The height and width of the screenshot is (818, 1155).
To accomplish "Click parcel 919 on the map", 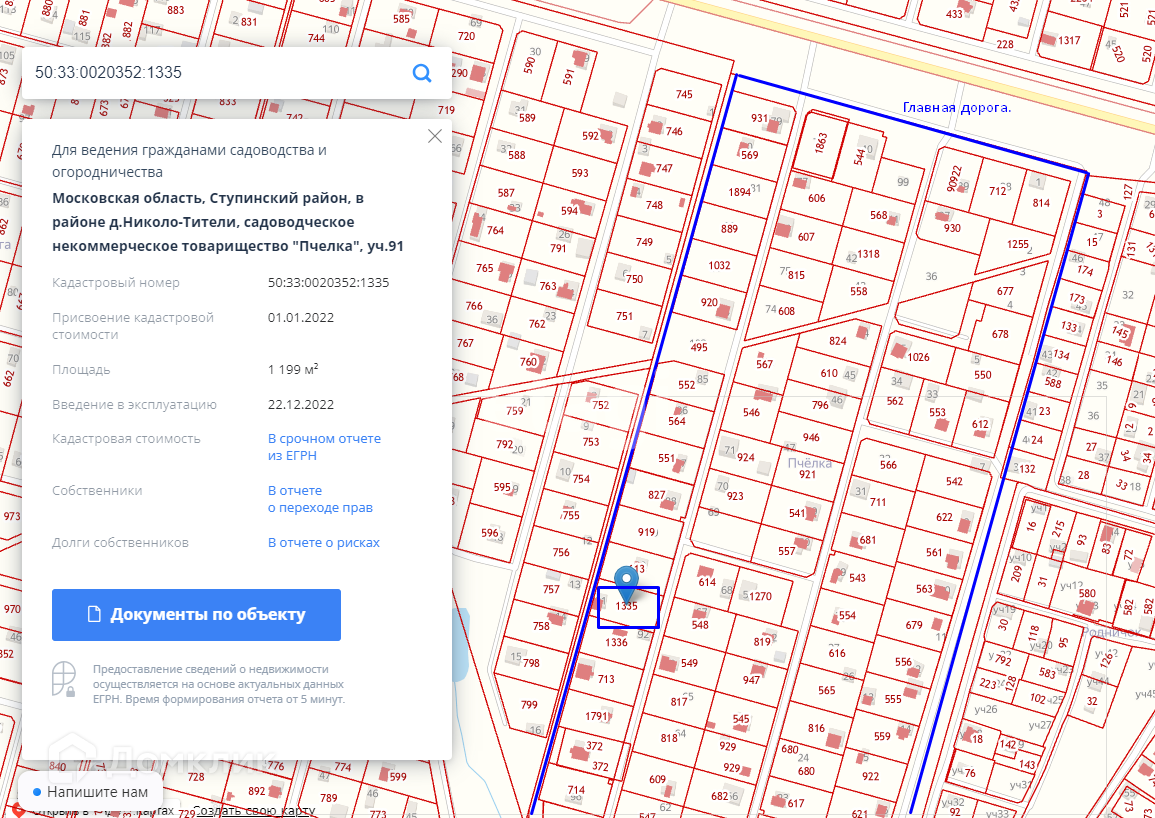I will coord(647,532).
